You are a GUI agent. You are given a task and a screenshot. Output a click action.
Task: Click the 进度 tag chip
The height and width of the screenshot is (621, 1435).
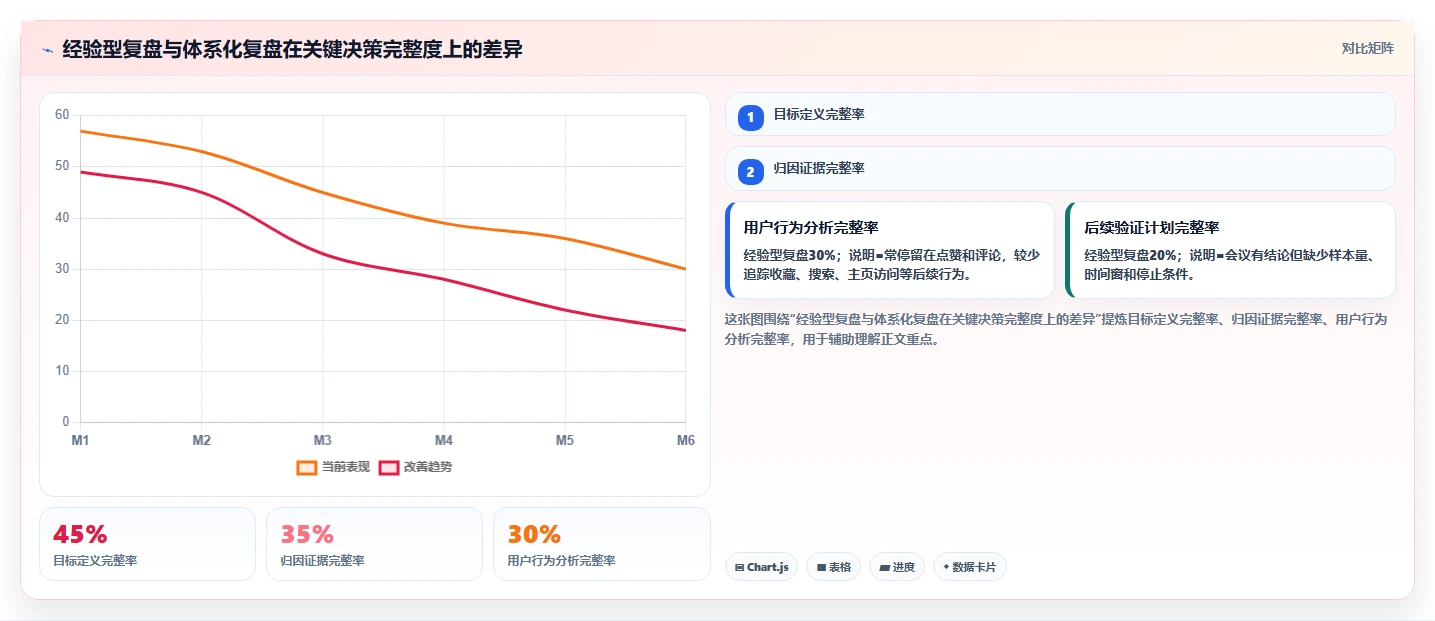897,567
